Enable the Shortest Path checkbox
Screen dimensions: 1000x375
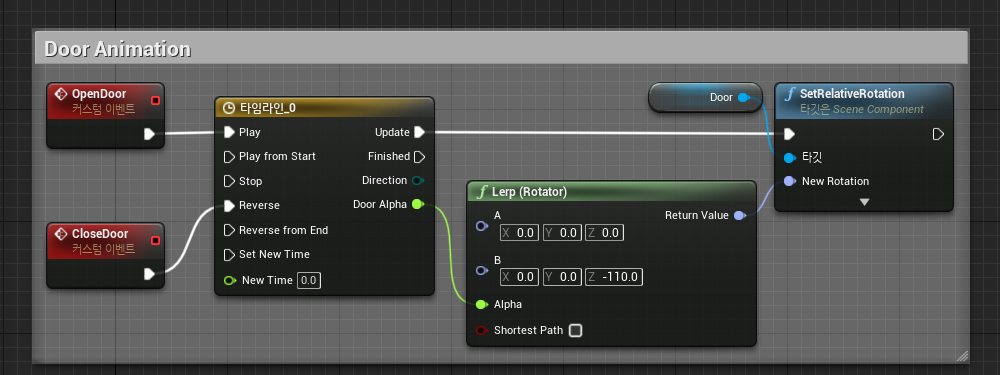[x=575, y=330]
